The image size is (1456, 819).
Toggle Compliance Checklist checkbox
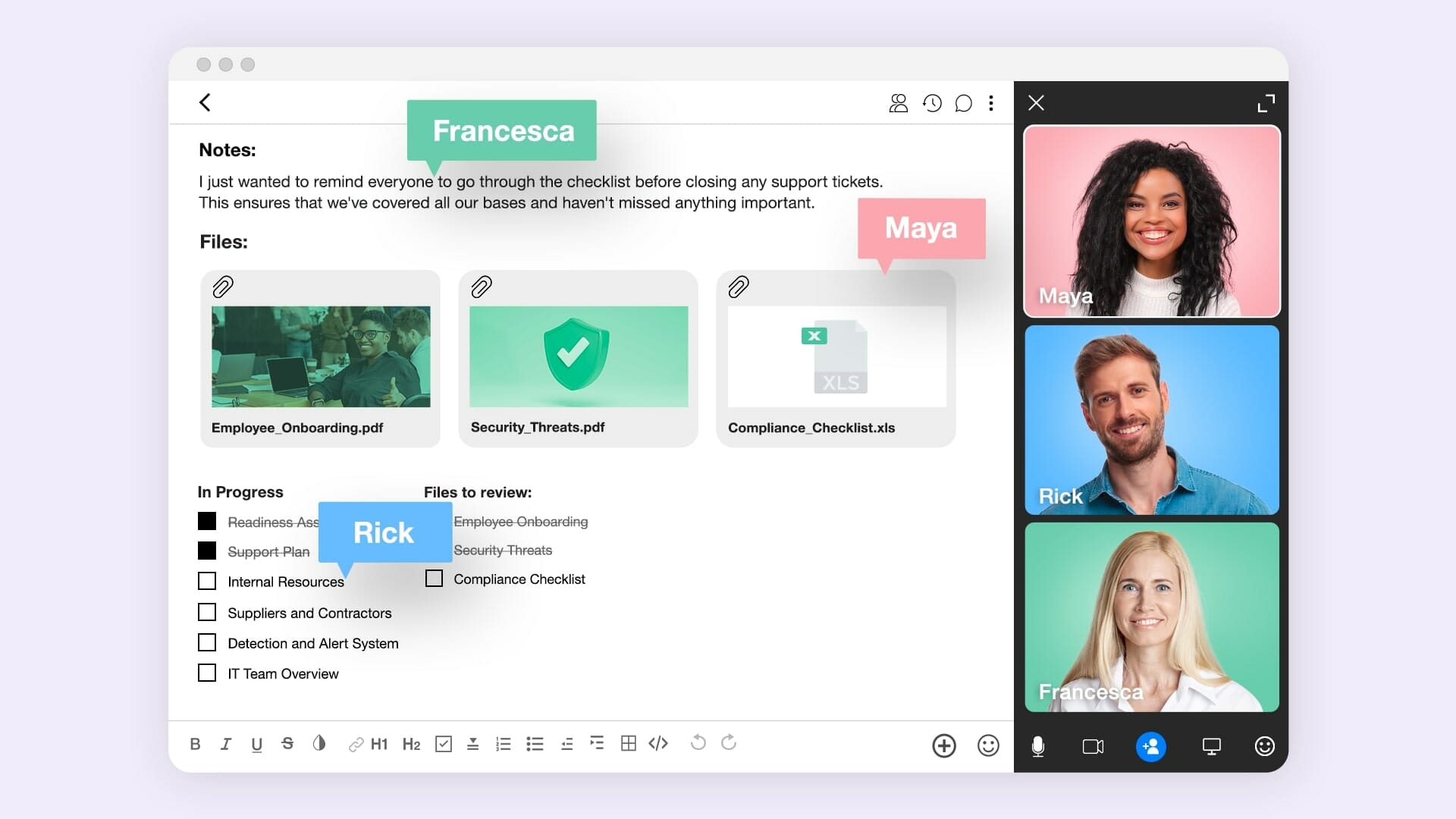433,578
